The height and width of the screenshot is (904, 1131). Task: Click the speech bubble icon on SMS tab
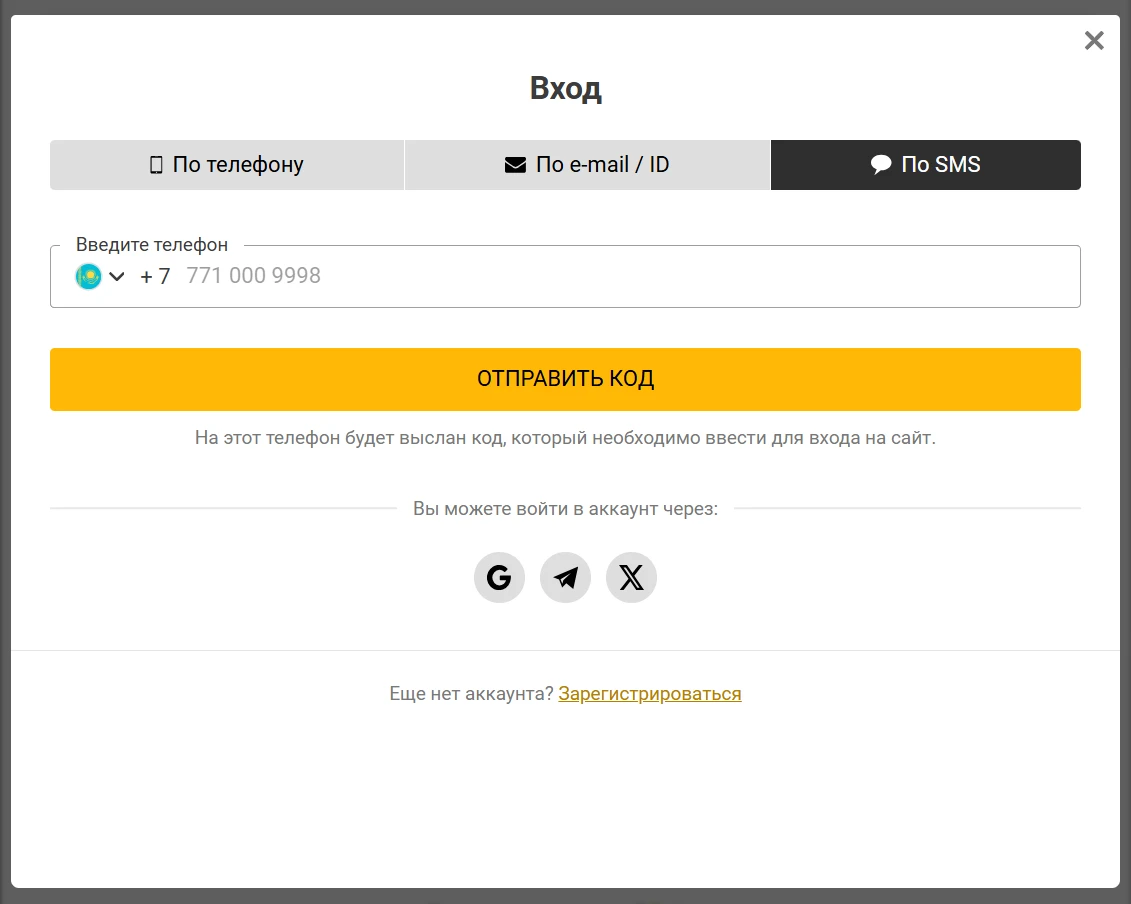(881, 164)
